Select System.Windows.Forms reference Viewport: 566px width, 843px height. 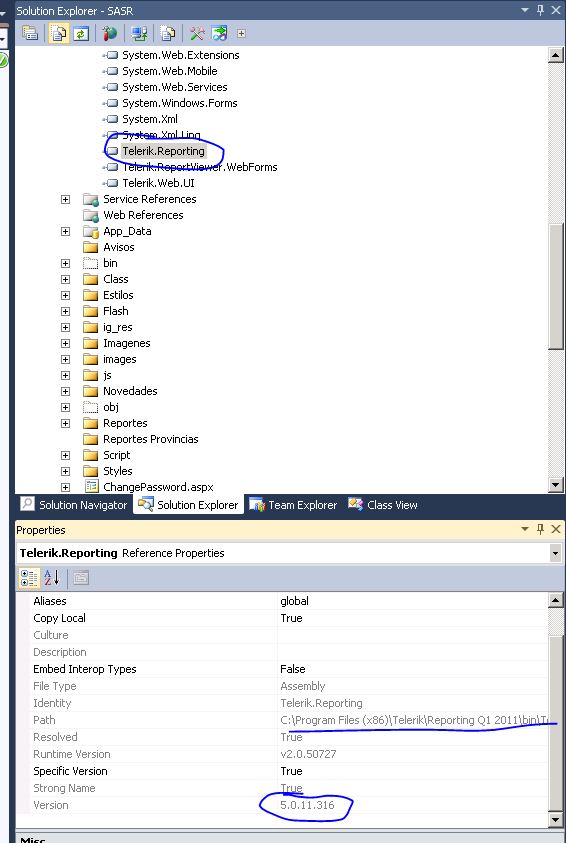coord(180,103)
